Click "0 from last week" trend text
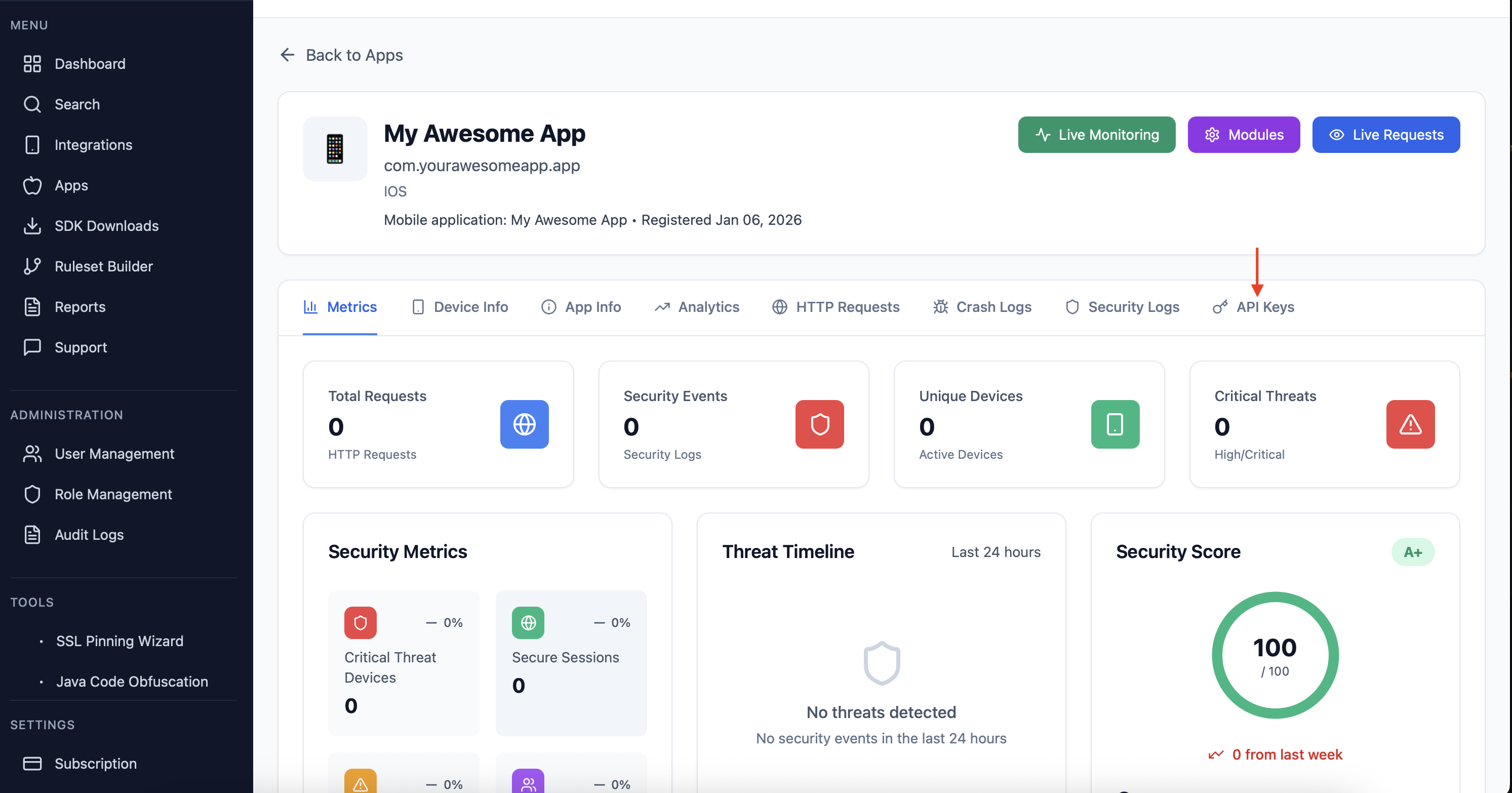The image size is (1512, 793). (x=1287, y=754)
